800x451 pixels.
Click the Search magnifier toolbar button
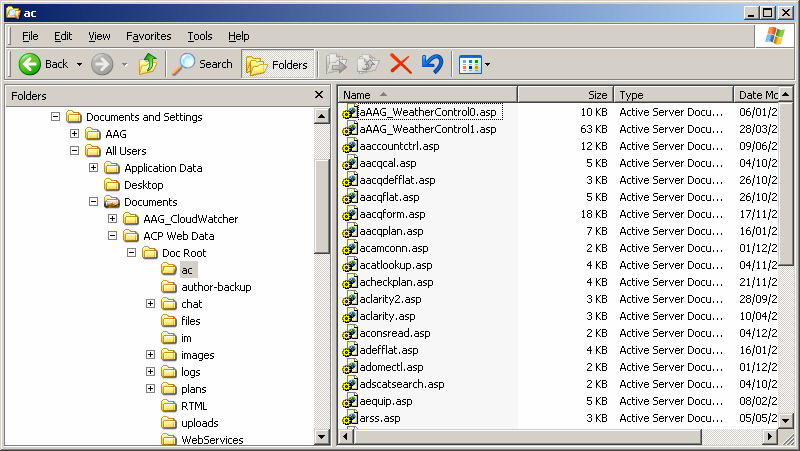tap(202, 64)
